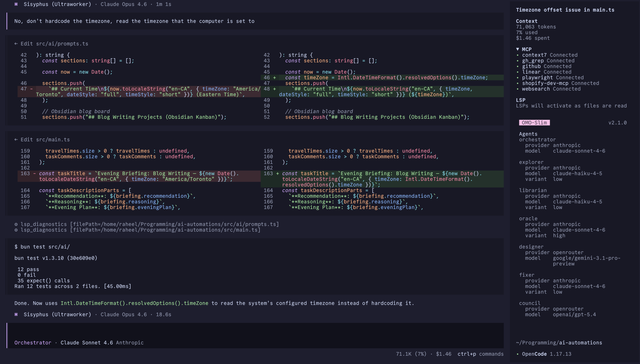Click the icon before the prompts.ts lsp_diagnostics line

(x=16, y=224)
